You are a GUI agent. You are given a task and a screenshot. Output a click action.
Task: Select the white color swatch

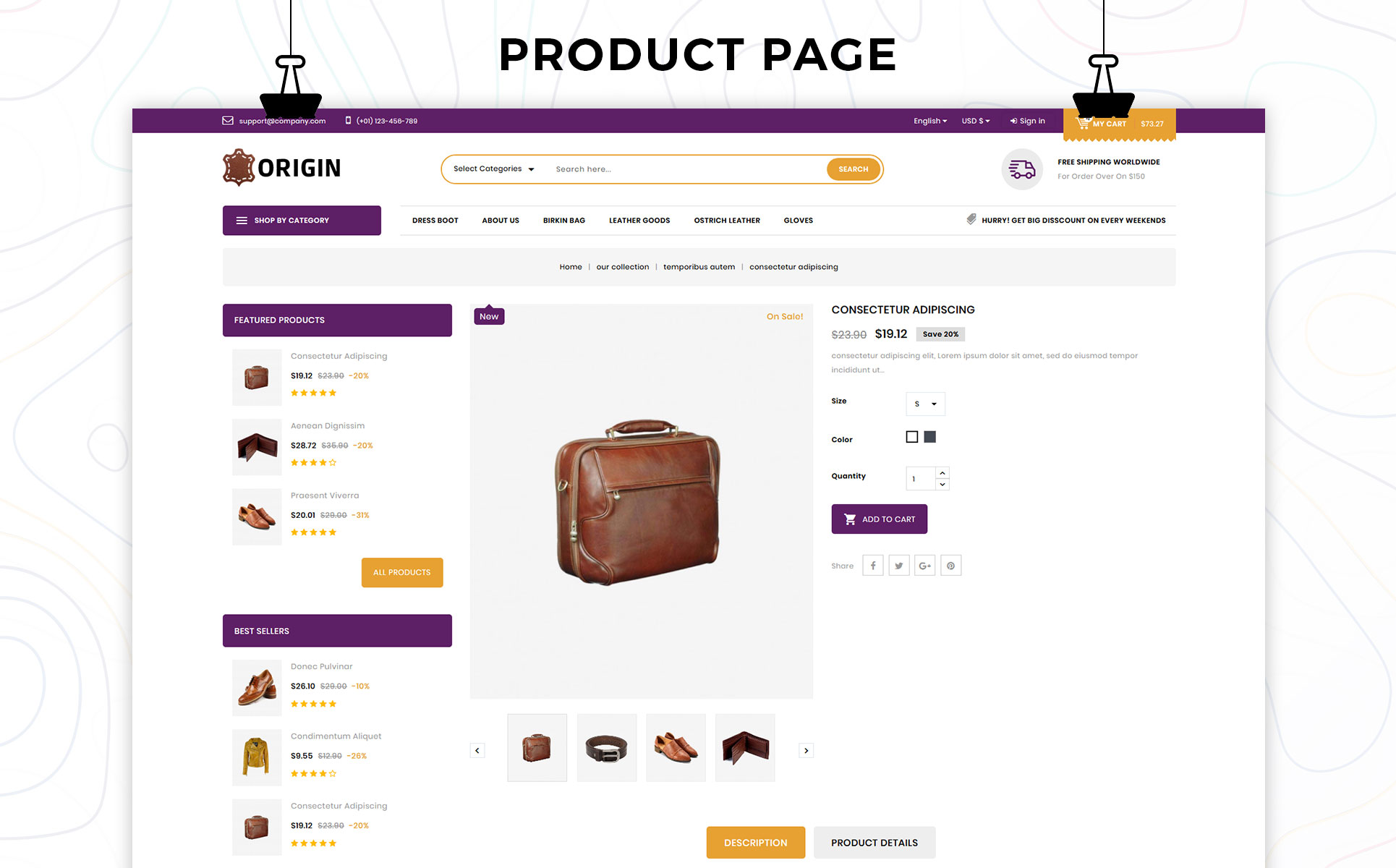click(x=912, y=437)
